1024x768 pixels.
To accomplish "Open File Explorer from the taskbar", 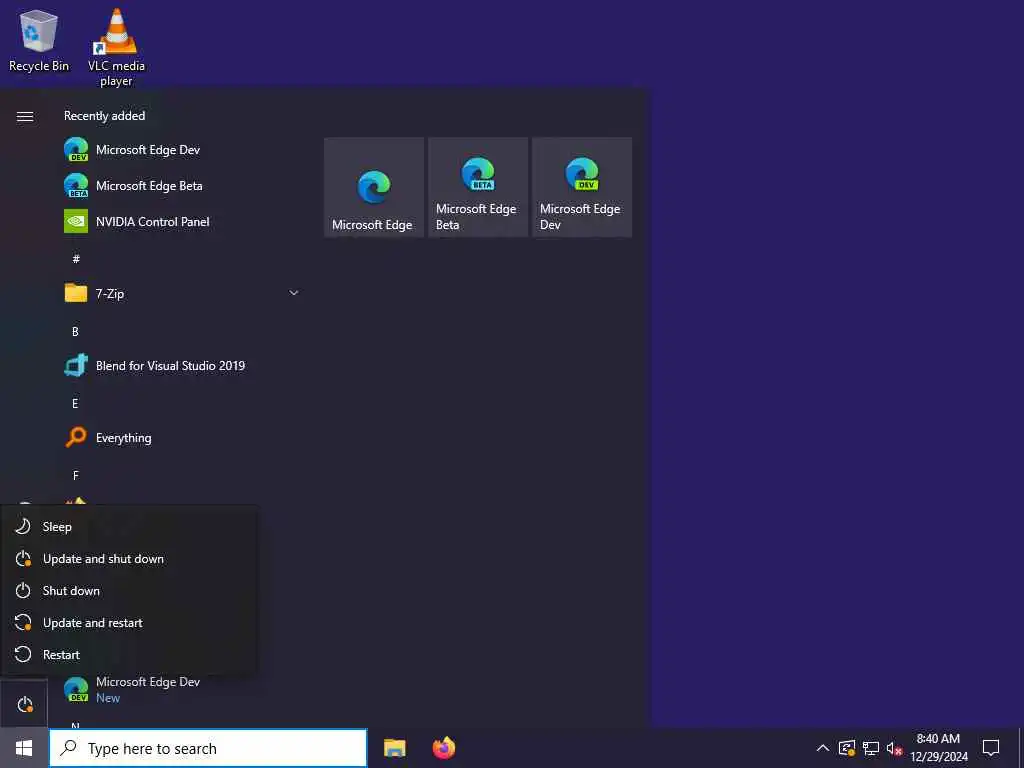I will pos(394,748).
